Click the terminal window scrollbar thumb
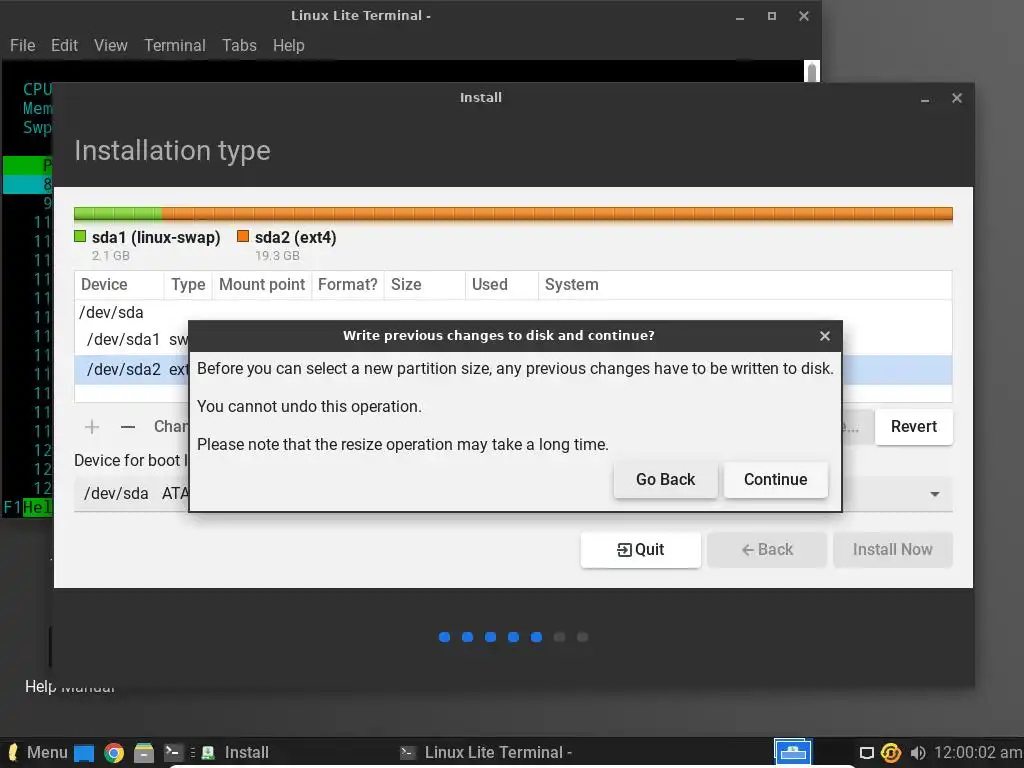Image resolution: width=1024 pixels, height=768 pixels. [x=812, y=72]
